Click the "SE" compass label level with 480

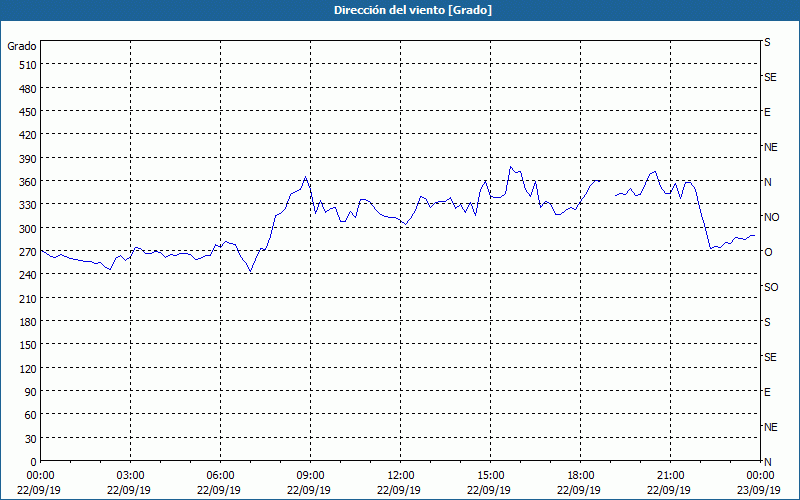(x=770, y=77)
